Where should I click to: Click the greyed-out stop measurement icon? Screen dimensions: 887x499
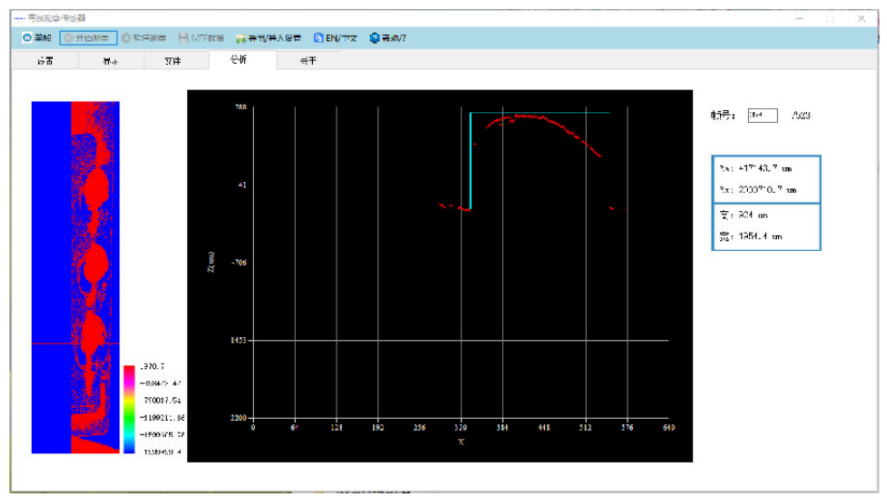126,38
